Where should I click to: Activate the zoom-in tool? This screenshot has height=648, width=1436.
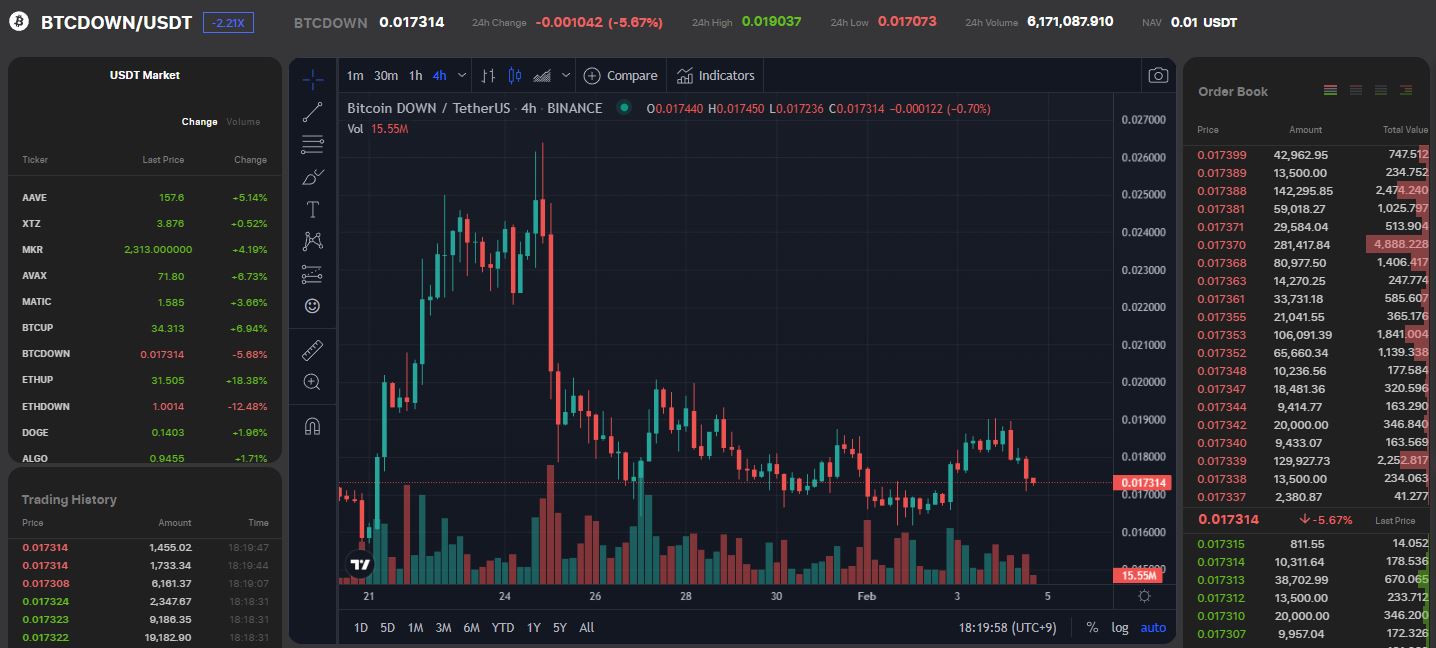click(312, 382)
